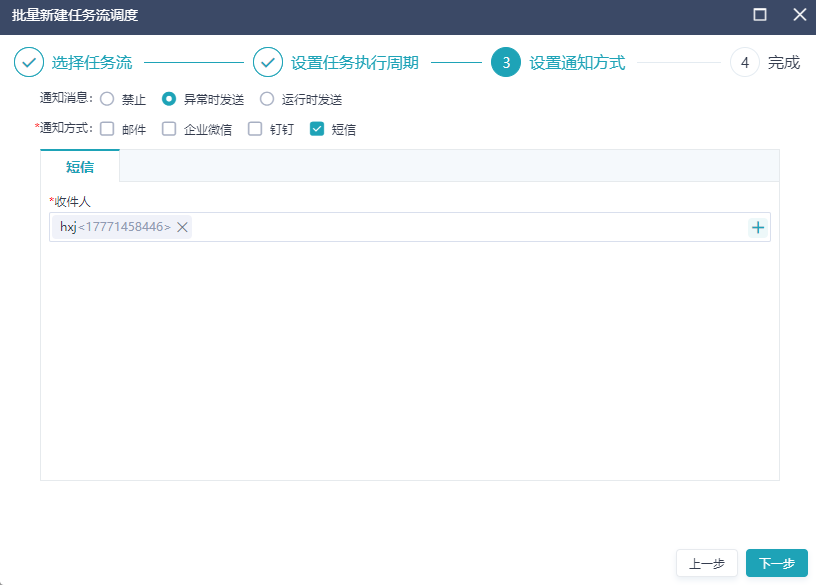Select the 运行时发送 radio button
Screen dimensions: 816x585
tap(267, 98)
